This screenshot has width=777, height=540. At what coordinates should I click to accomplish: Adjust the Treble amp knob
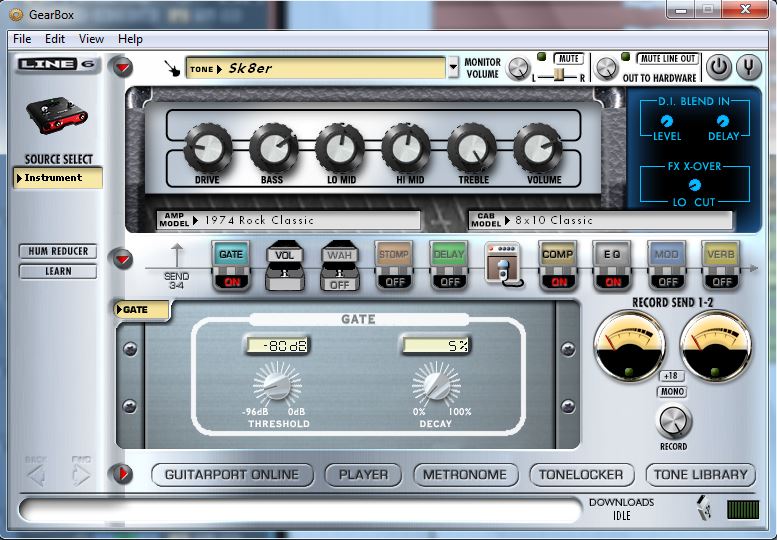tap(472, 148)
